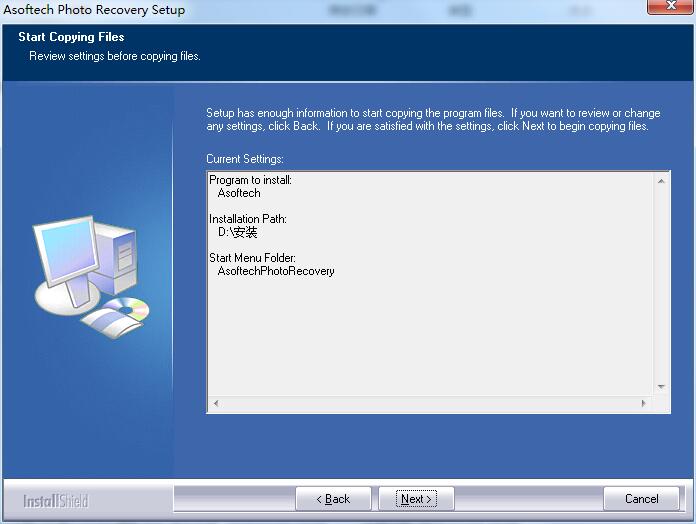
Task: Click the computer and CD setup illustration
Action: tap(91, 276)
